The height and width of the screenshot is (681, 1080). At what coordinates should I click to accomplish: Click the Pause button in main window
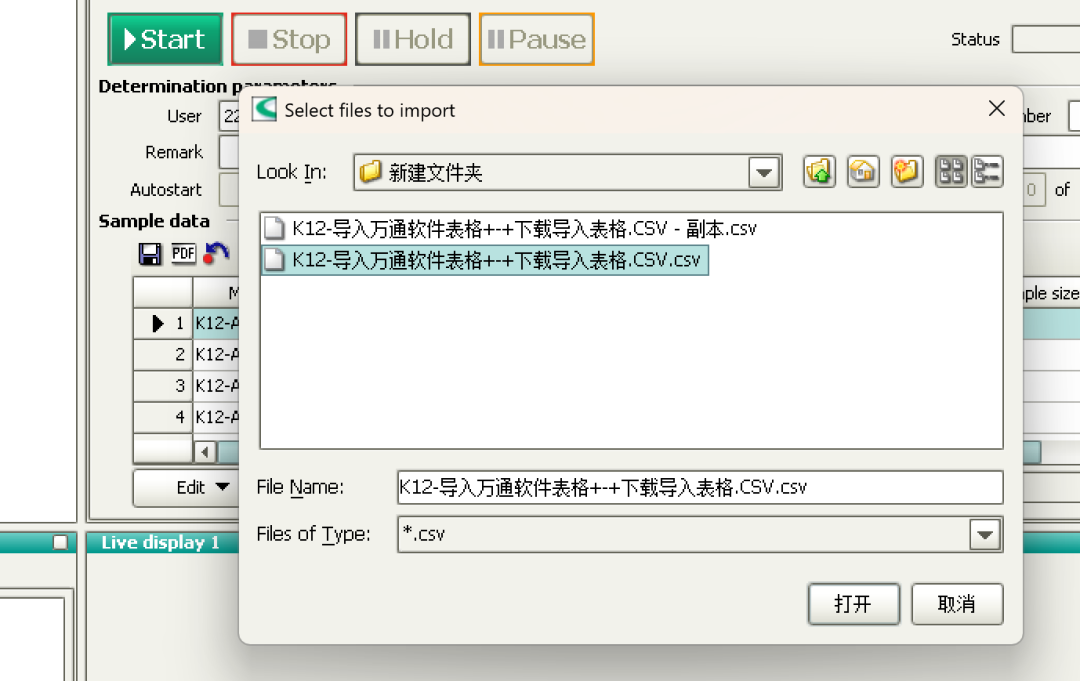[537, 39]
